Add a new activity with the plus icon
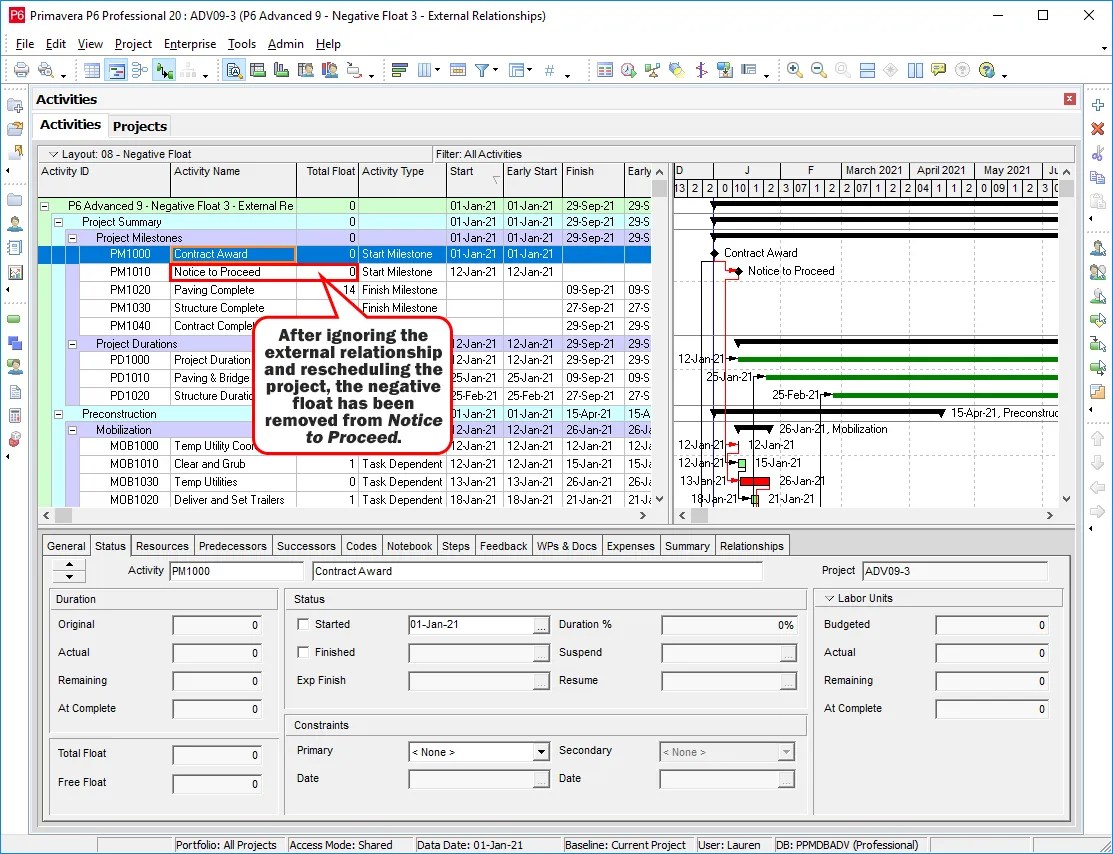This screenshot has height=854, width=1113. (x=1097, y=104)
